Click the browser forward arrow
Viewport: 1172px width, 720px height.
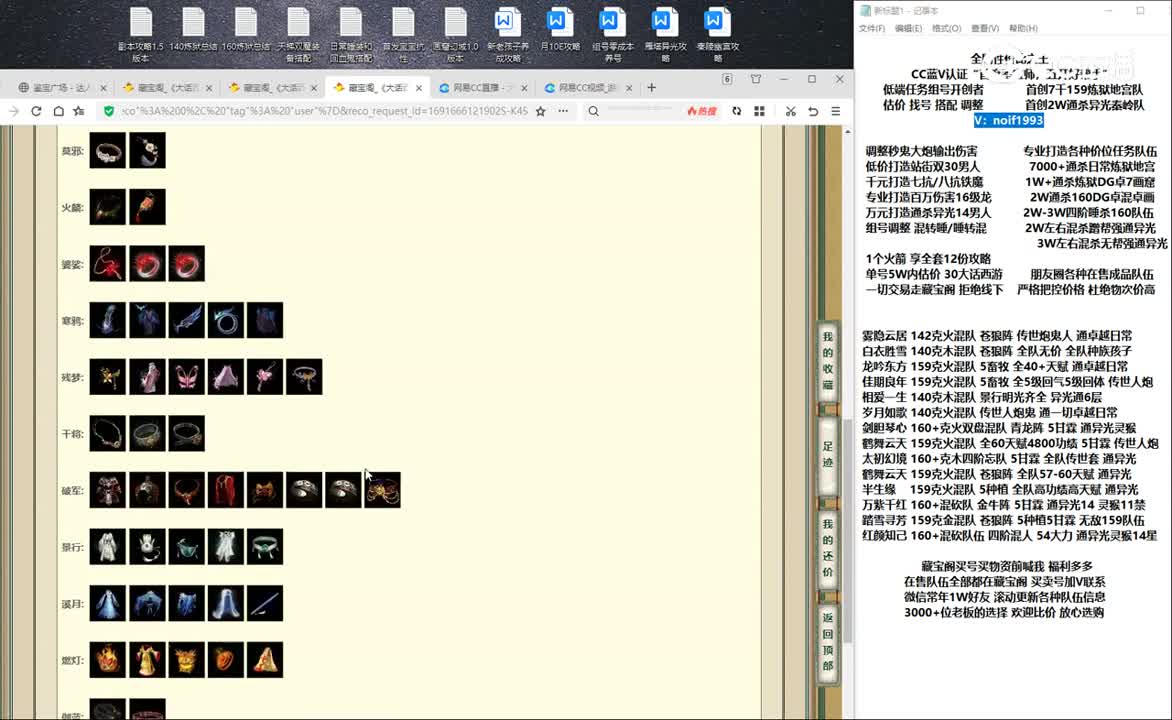[14, 111]
